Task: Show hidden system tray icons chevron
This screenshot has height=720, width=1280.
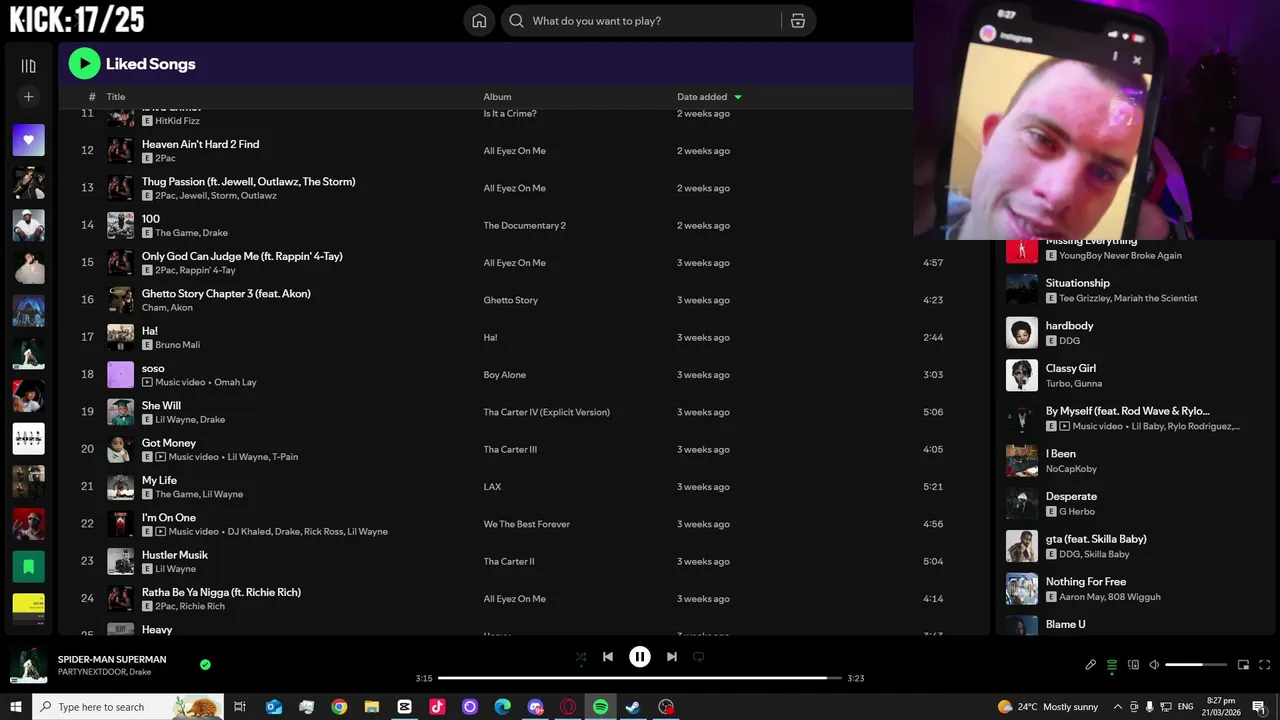Action: point(1118,707)
